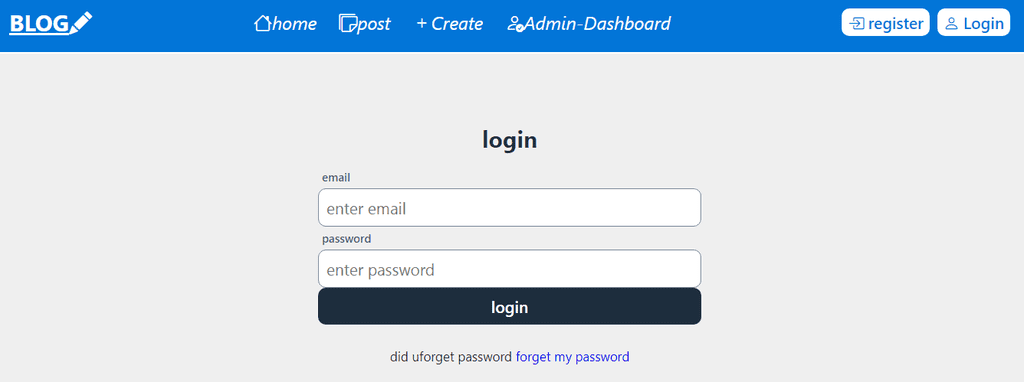Click the person icon in Login button
Viewport: 1024px width, 382px height.
click(x=952, y=24)
